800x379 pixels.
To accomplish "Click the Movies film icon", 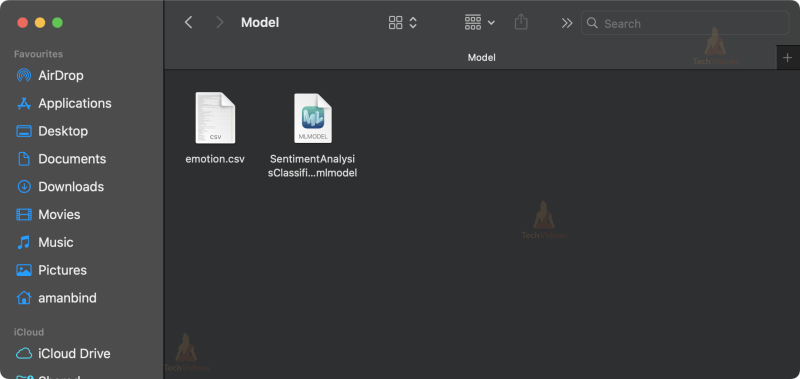I will click(x=23, y=215).
